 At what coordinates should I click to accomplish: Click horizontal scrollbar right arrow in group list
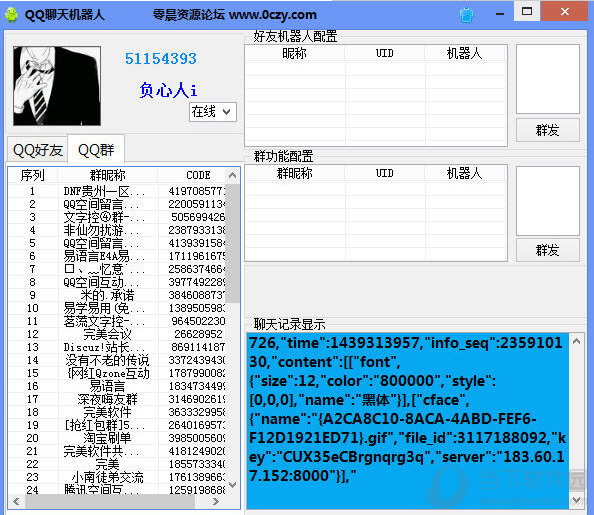point(216,501)
